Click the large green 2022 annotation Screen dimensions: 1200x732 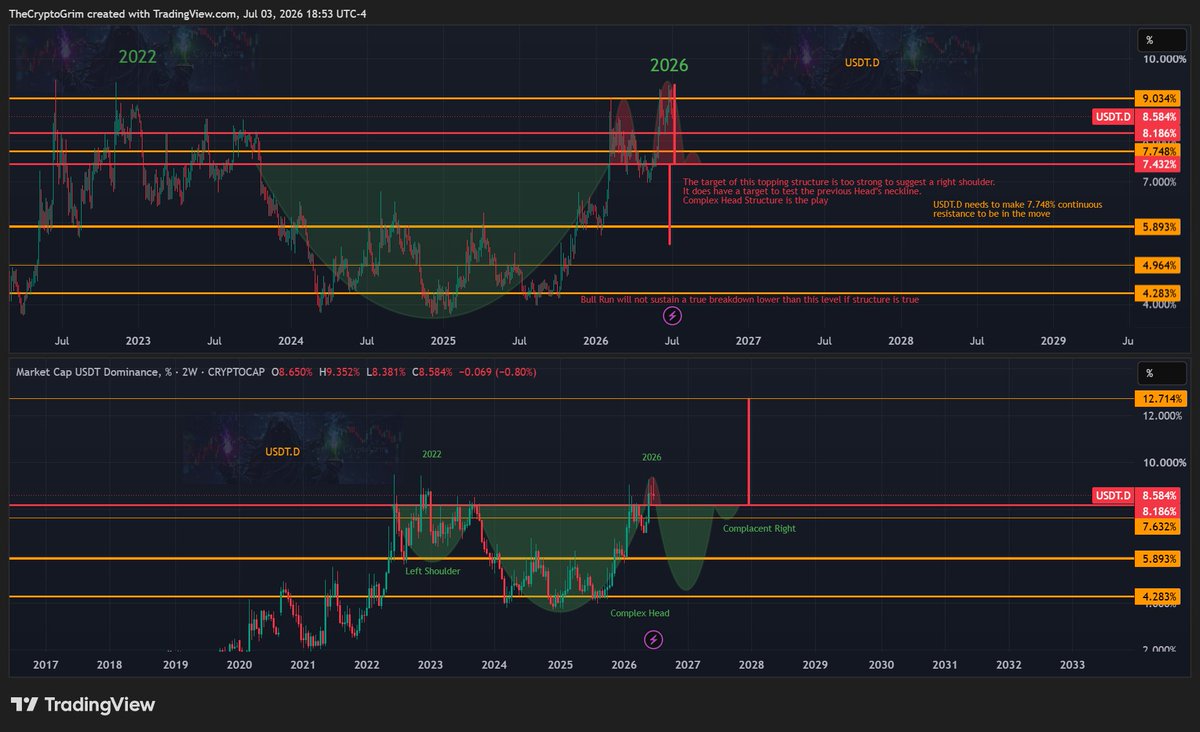(138, 57)
